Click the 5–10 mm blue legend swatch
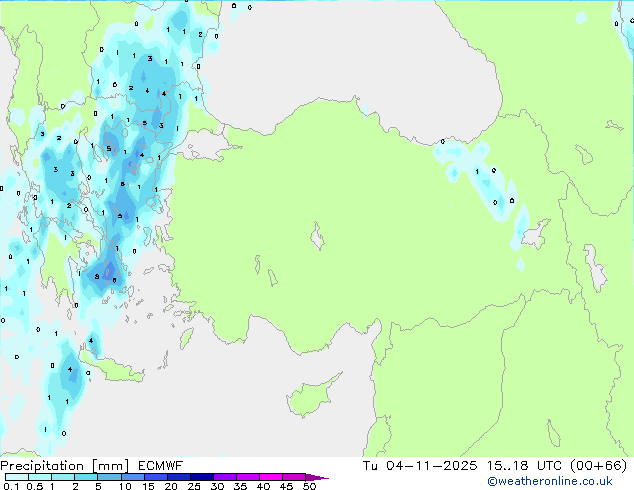The height and width of the screenshot is (490, 634). [x=109, y=477]
